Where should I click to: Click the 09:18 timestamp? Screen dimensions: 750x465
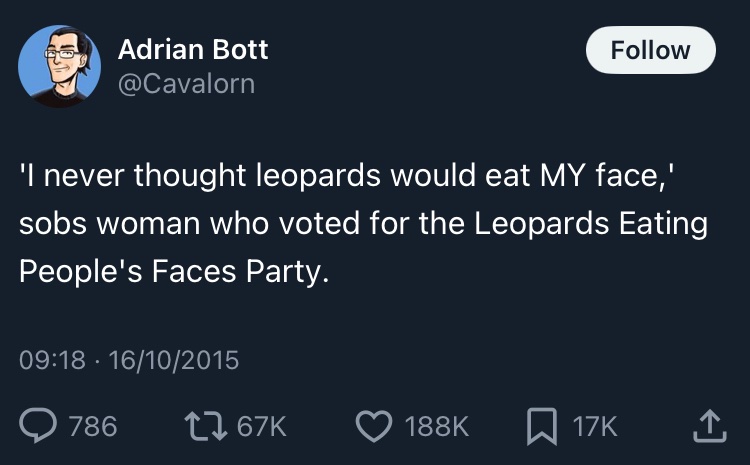[x=52, y=360]
